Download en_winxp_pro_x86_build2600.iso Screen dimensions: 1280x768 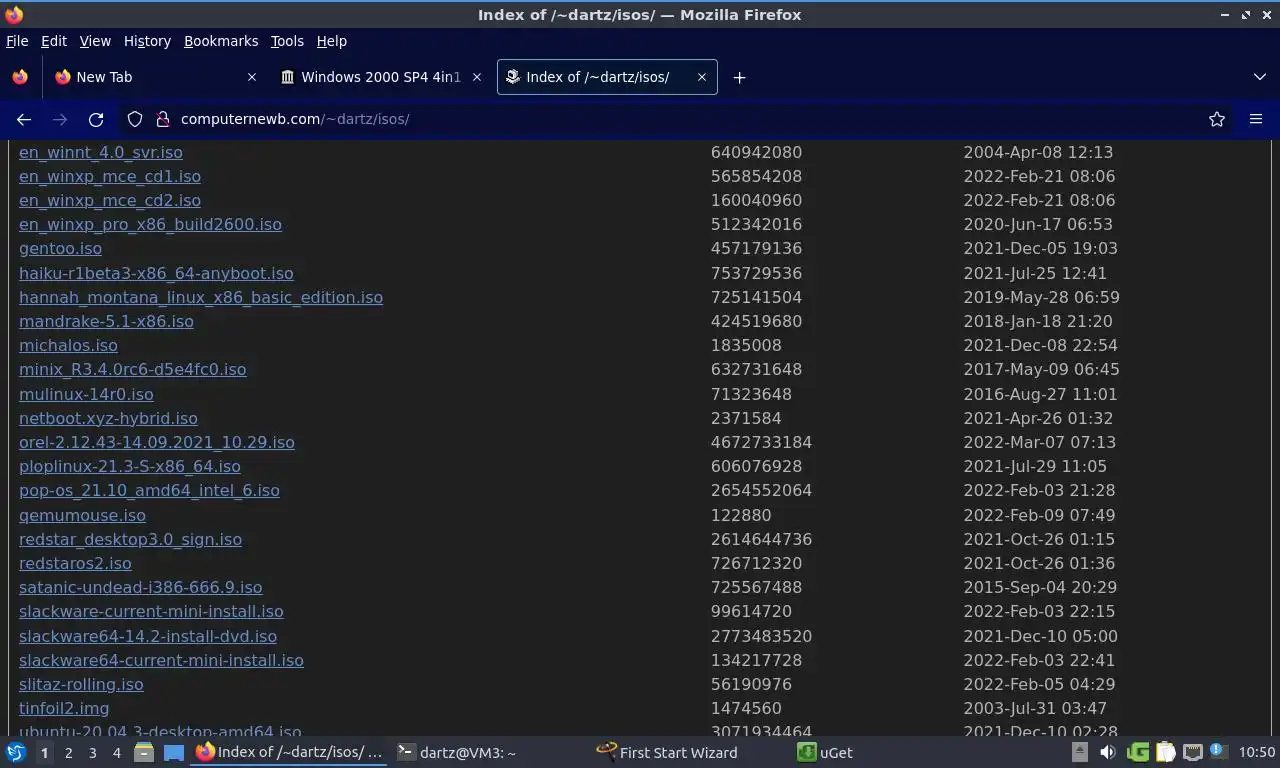150,225
